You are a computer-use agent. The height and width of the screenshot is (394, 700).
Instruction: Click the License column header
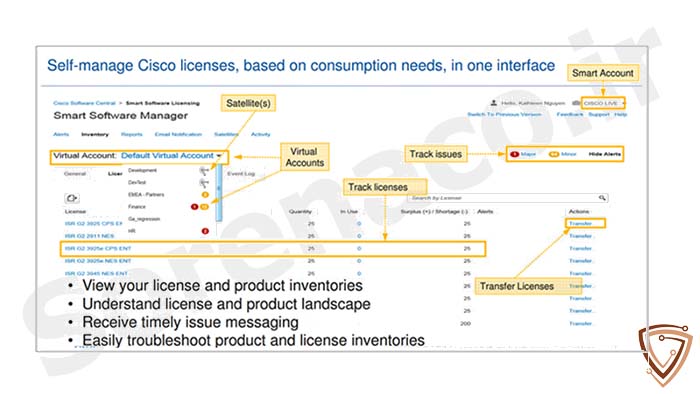(x=75, y=212)
